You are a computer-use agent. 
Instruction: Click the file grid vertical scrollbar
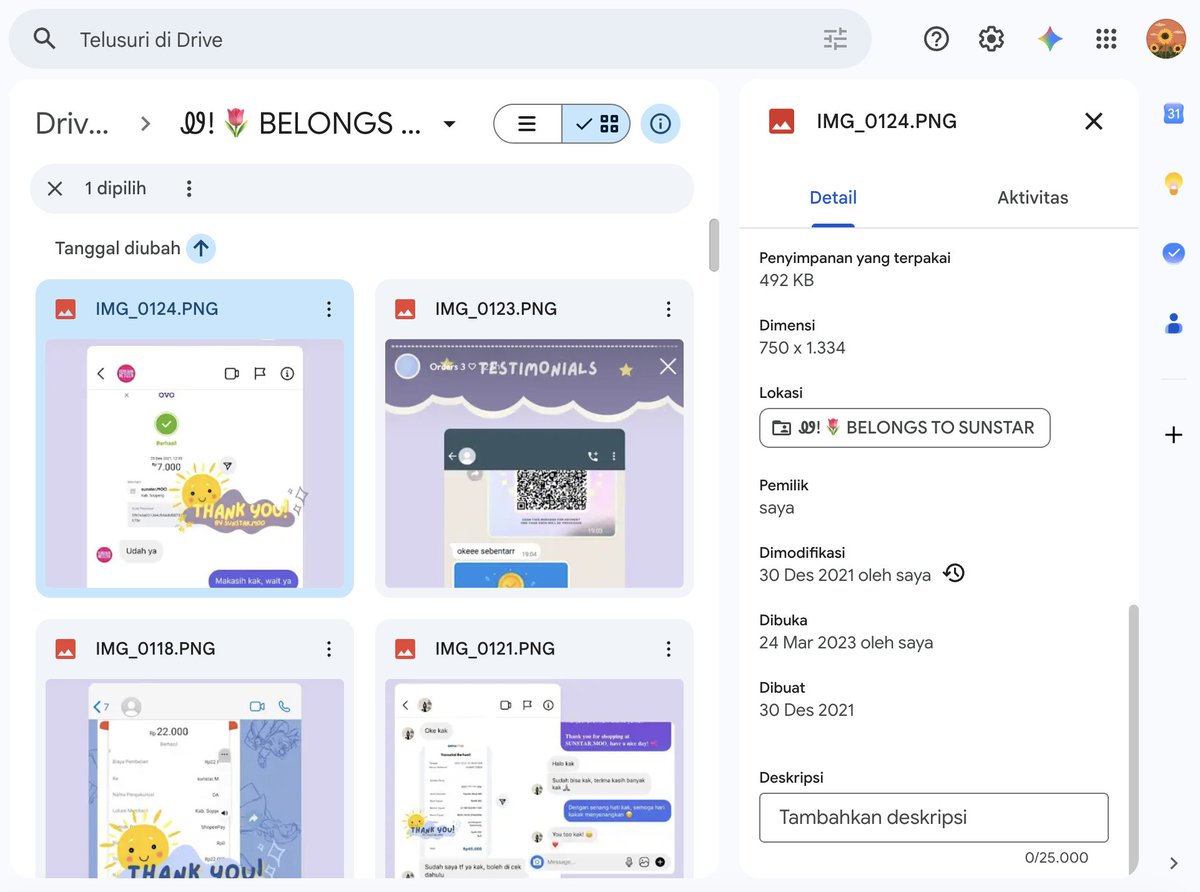point(714,245)
